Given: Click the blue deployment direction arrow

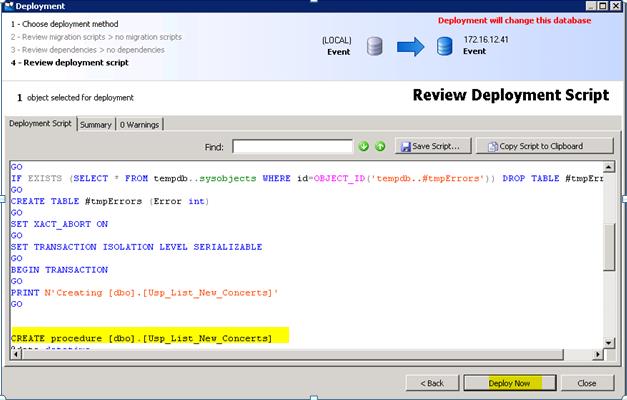Looking at the screenshot, I should [x=410, y=46].
